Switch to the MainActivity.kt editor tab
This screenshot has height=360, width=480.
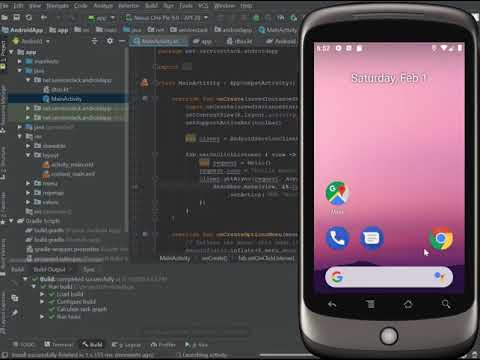159,41
